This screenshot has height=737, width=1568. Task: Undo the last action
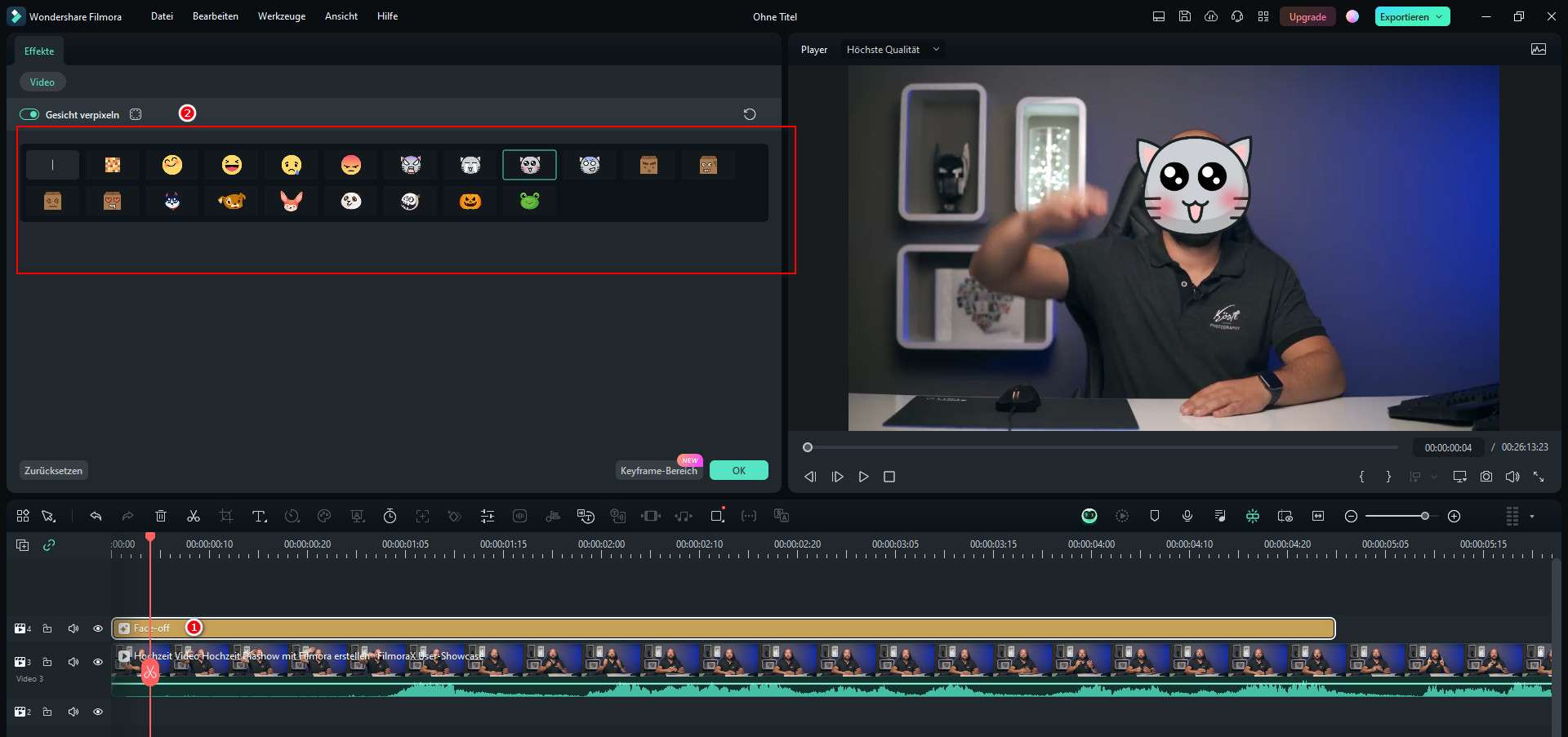pos(96,516)
